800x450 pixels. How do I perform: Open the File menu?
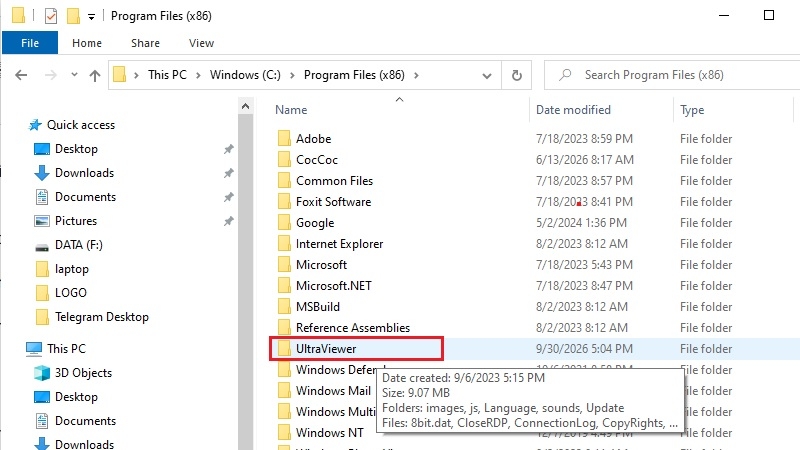[x=30, y=43]
